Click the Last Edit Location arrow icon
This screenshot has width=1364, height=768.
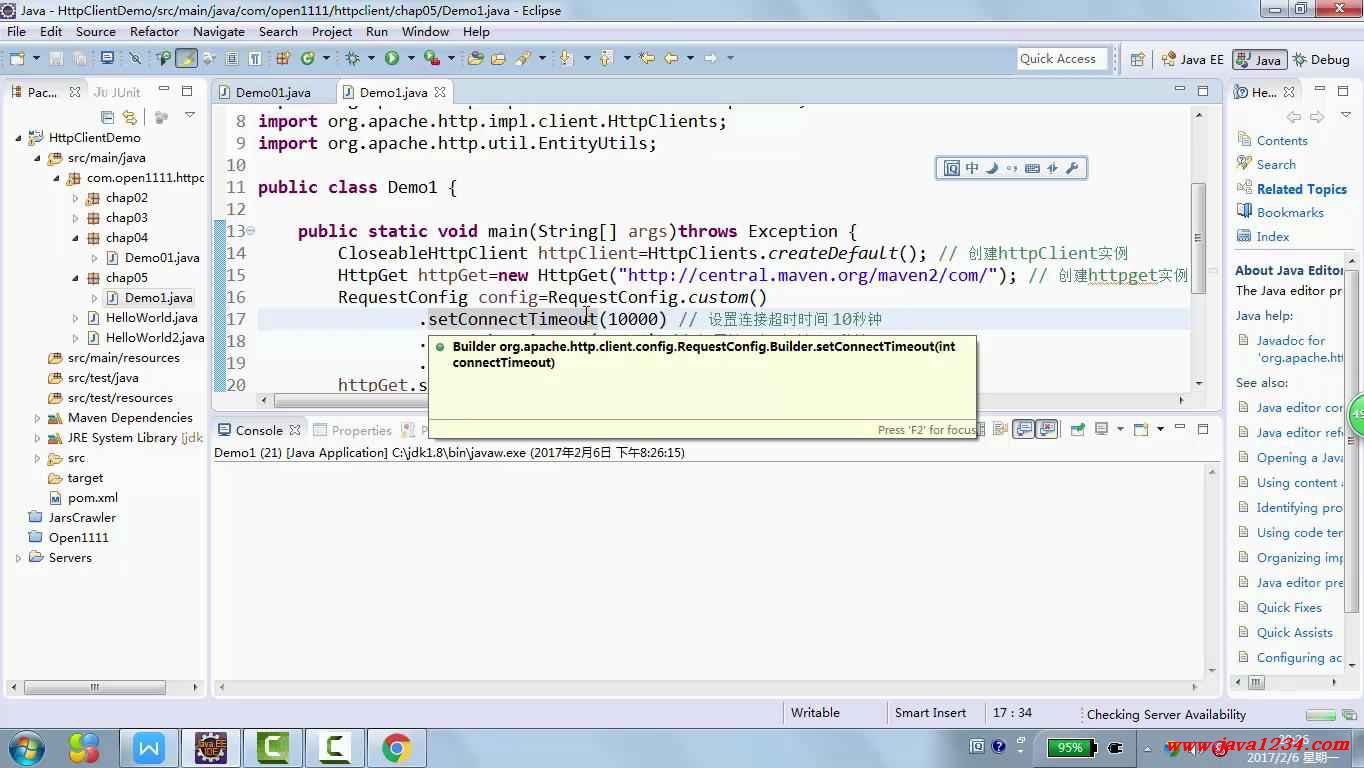pyautogui.click(x=646, y=58)
